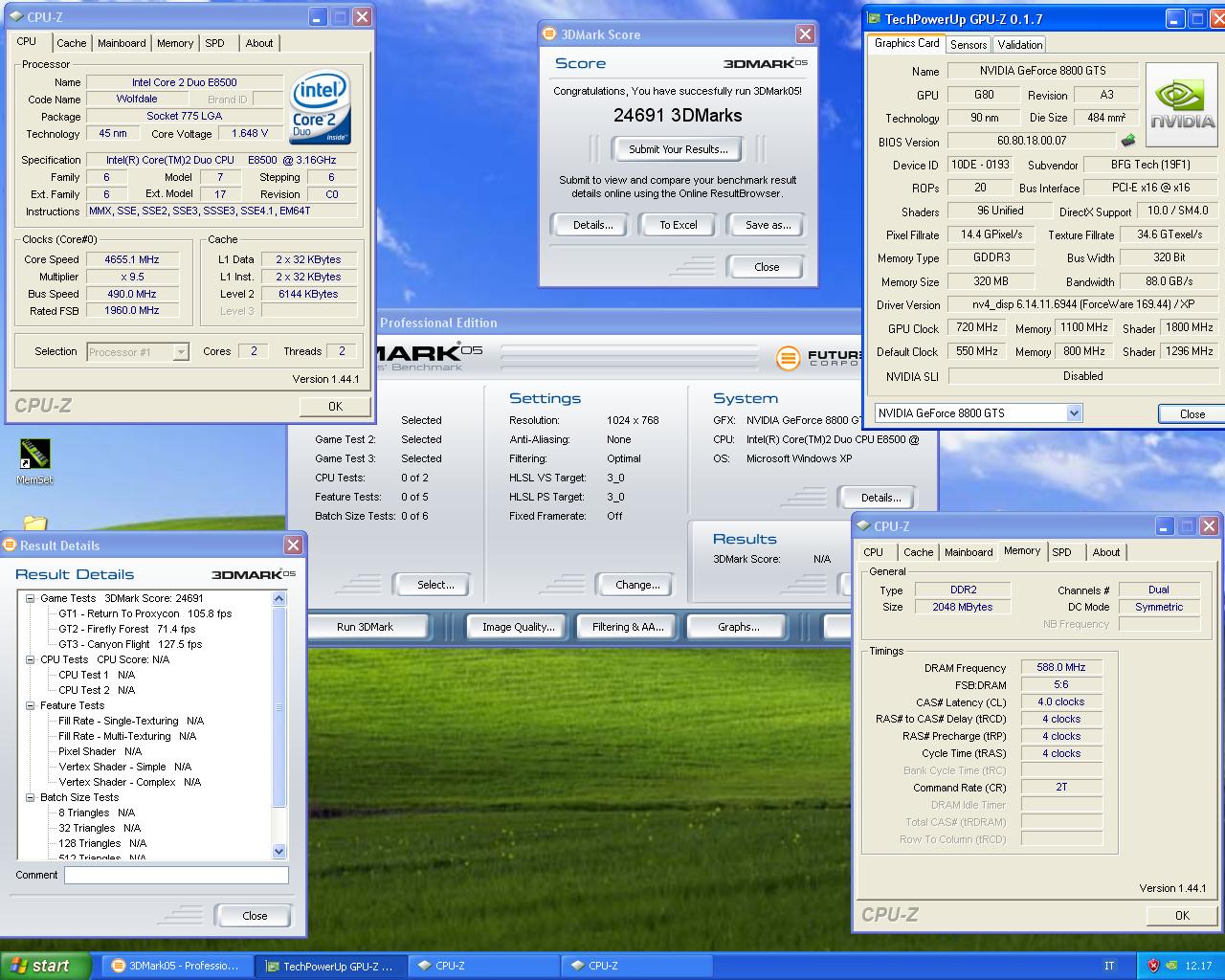Open the SPD tab in lower CPU-Z window
This screenshot has width=1225, height=980.
click(1061, 552)
